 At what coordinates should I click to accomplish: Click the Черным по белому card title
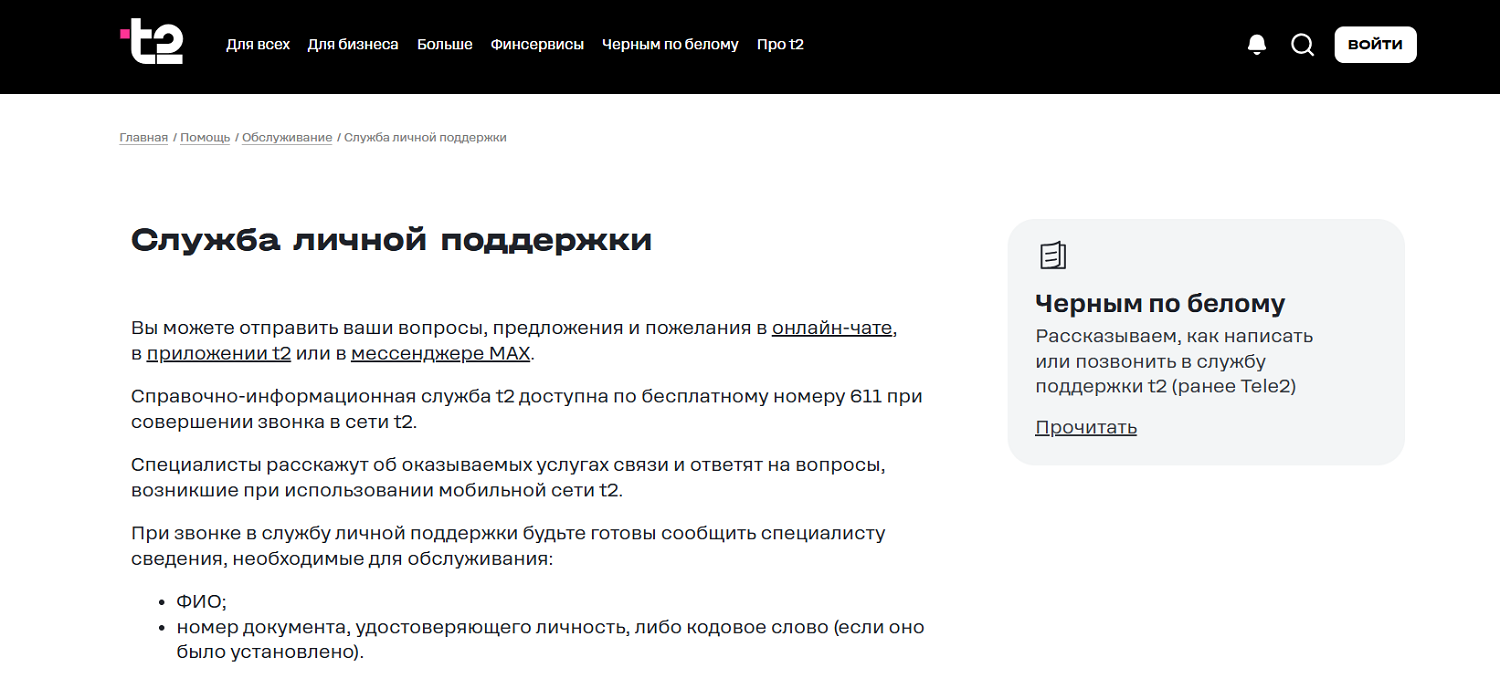[1160, 303]
